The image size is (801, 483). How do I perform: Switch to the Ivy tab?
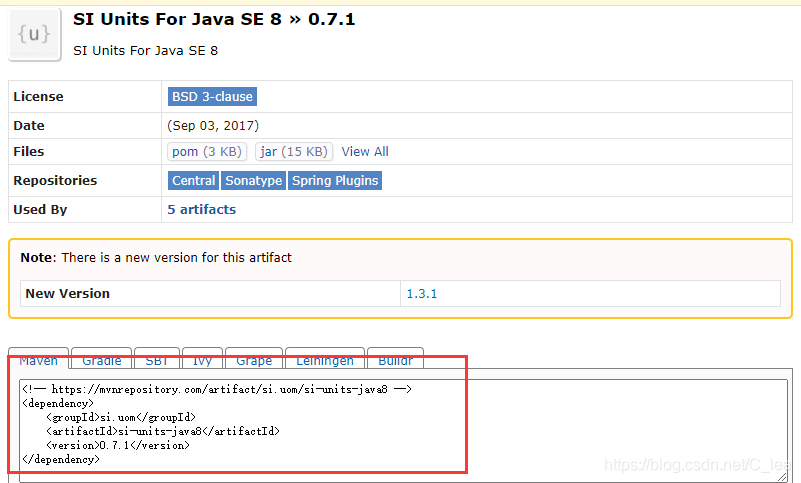point(202,359)
